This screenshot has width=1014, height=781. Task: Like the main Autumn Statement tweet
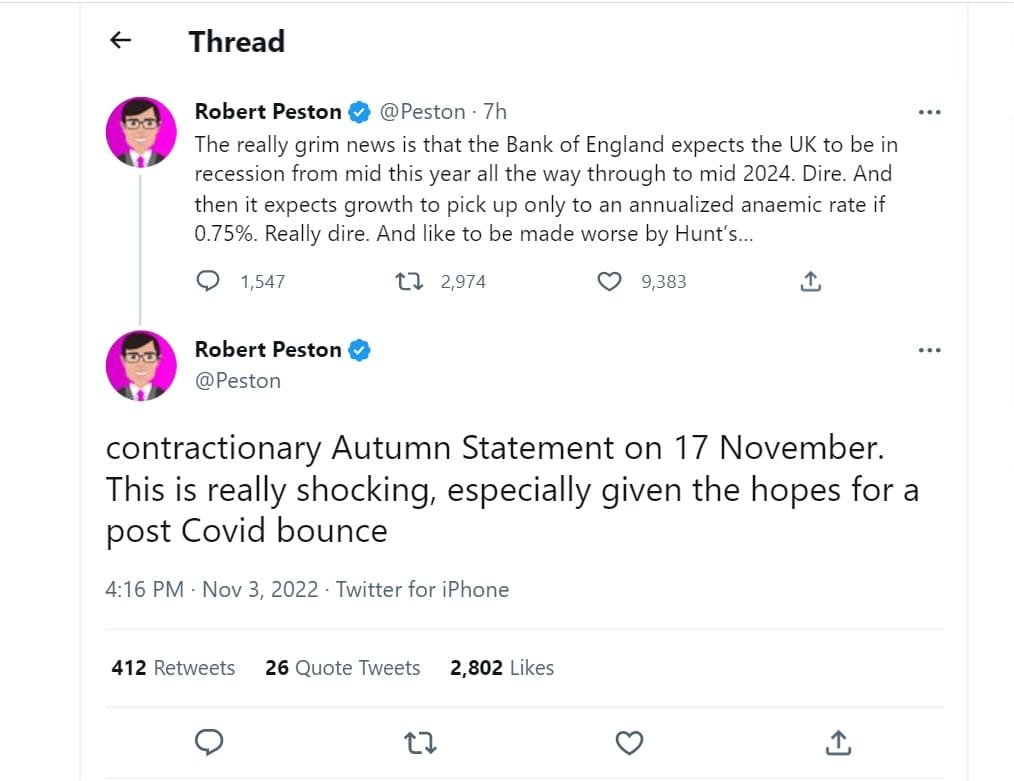click(x=628, y=742)
